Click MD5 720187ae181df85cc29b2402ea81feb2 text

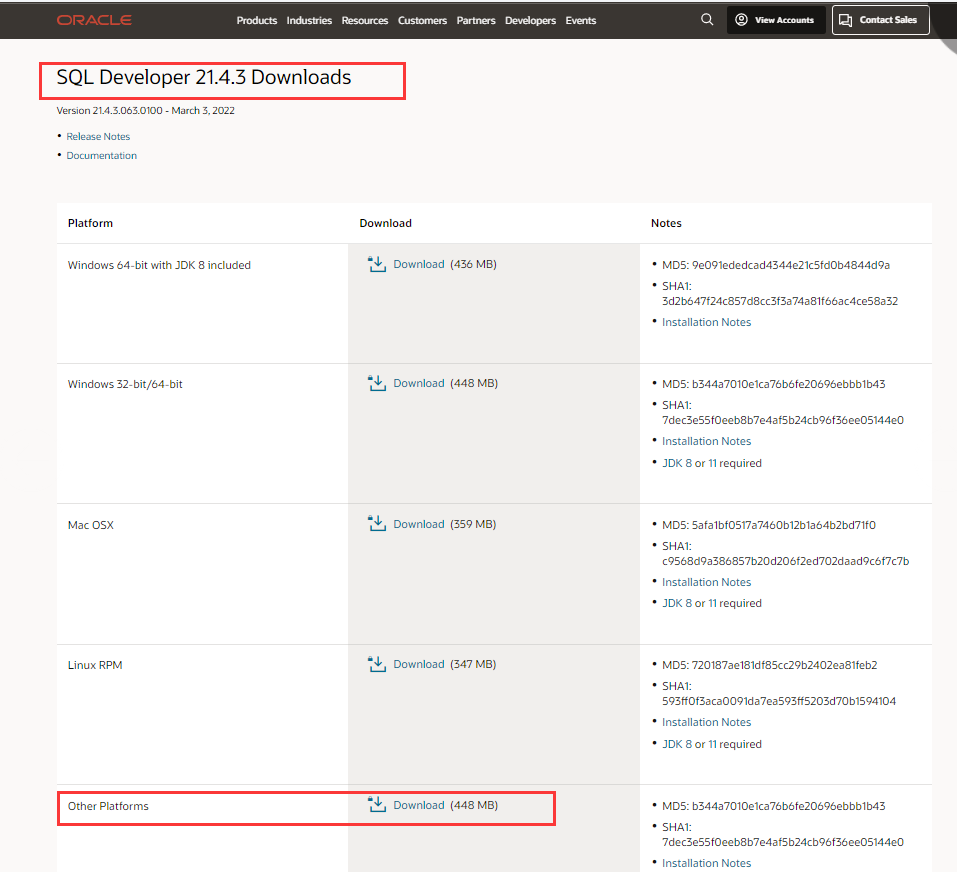(x=770, y=665)
